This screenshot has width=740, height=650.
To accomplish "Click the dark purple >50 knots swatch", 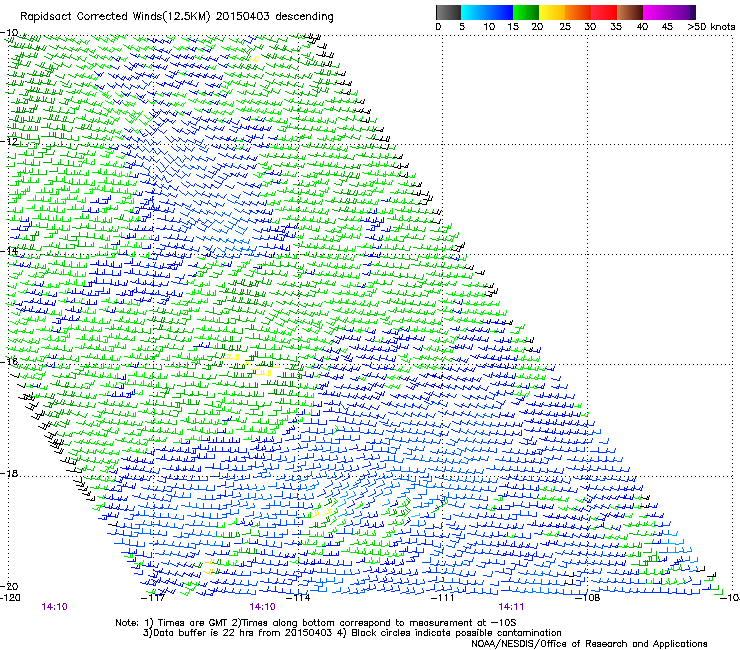I will pyautogui.click(x=693, y=12).
